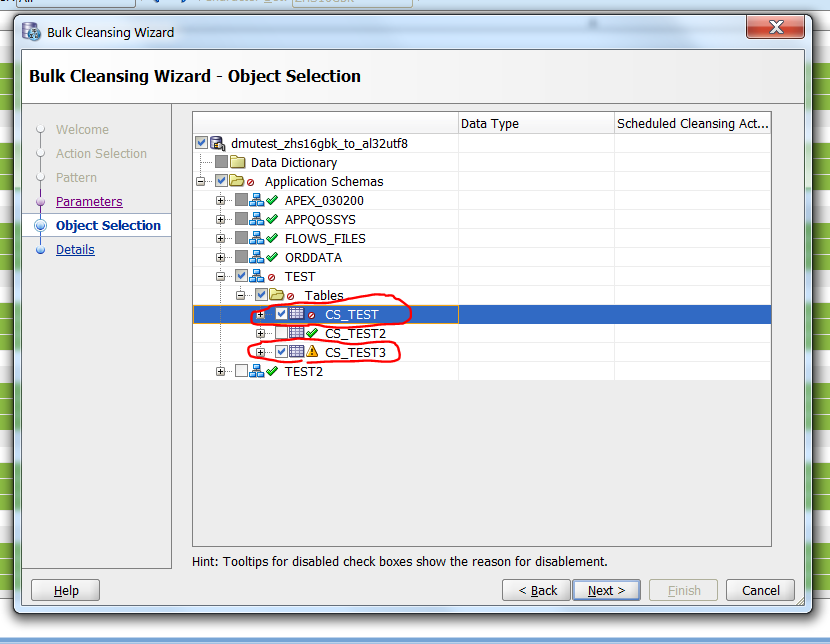
Task: Click the schema icon for APPQOSSYS
Action: point(257,219)
